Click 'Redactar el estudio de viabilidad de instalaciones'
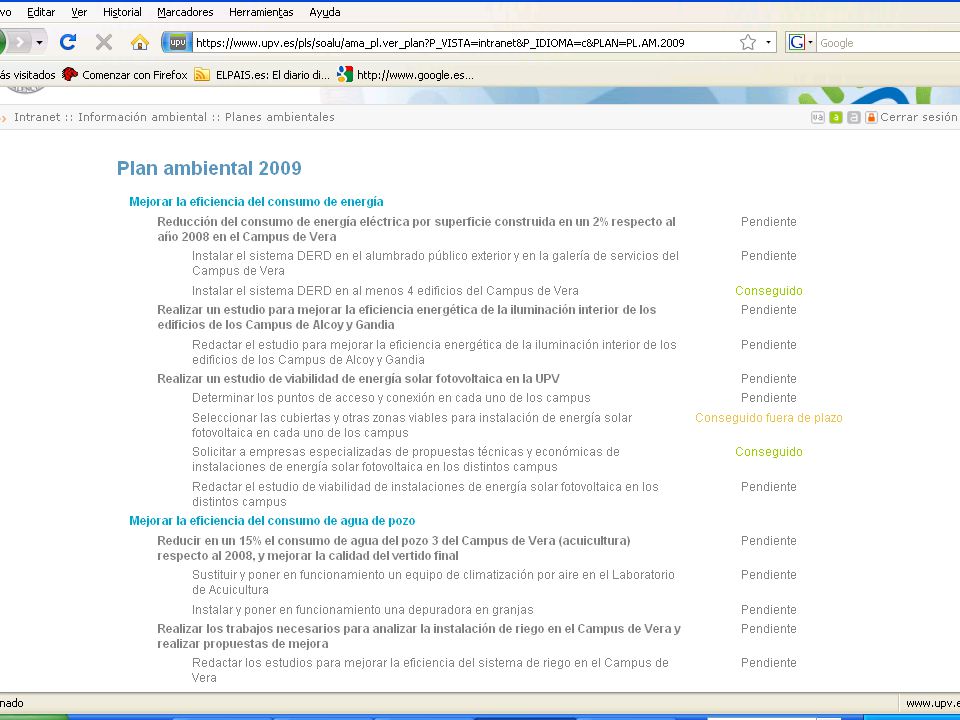 tap(425, 494)
